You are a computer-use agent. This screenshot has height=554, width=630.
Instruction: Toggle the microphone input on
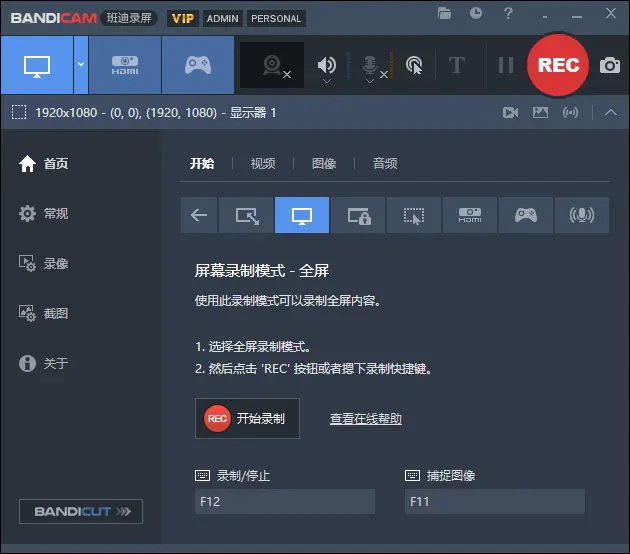(369, 65)
